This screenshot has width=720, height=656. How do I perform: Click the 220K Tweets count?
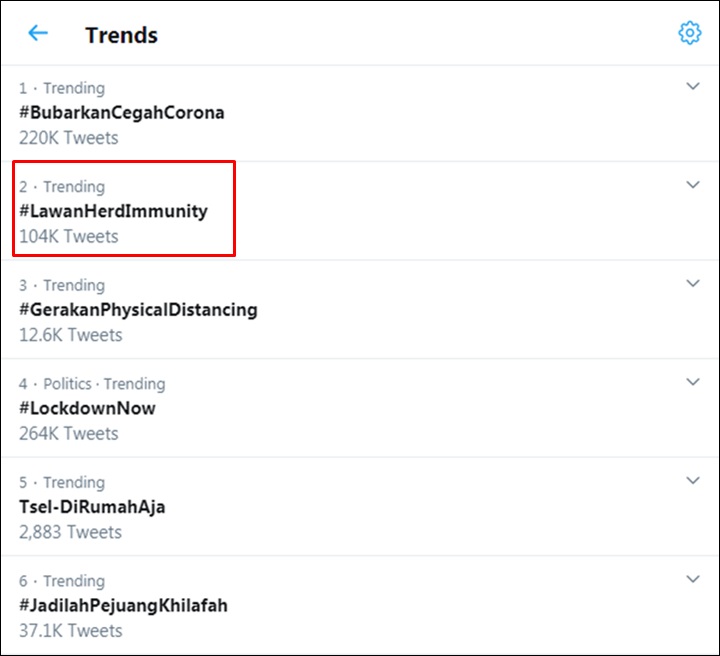pyautogui.click(x=68, y=137)
